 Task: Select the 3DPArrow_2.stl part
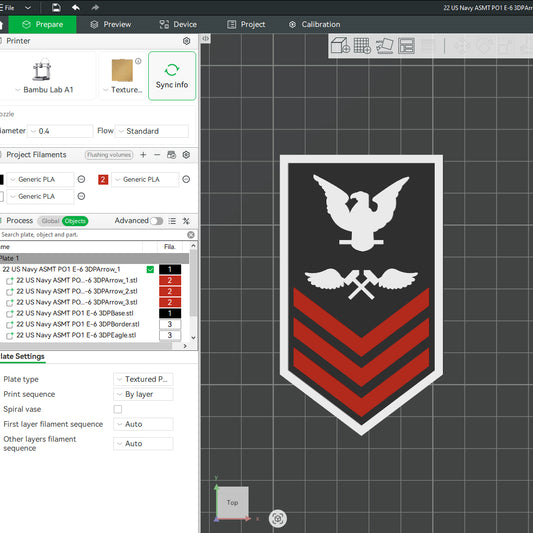coord(77,291)
